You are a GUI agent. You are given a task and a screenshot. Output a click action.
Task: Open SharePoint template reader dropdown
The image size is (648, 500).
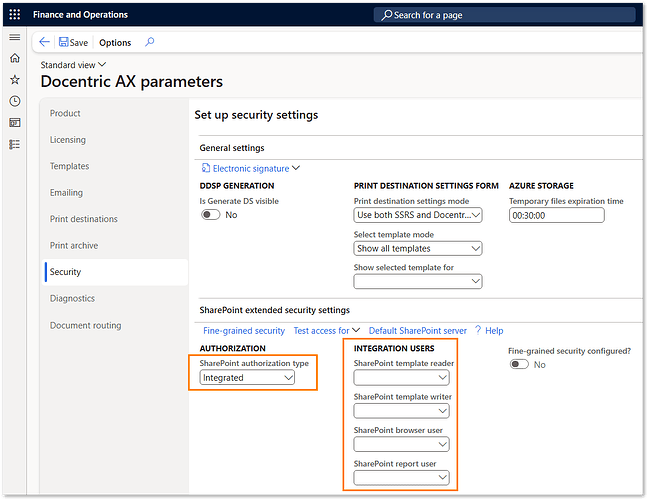pos(401,378)
